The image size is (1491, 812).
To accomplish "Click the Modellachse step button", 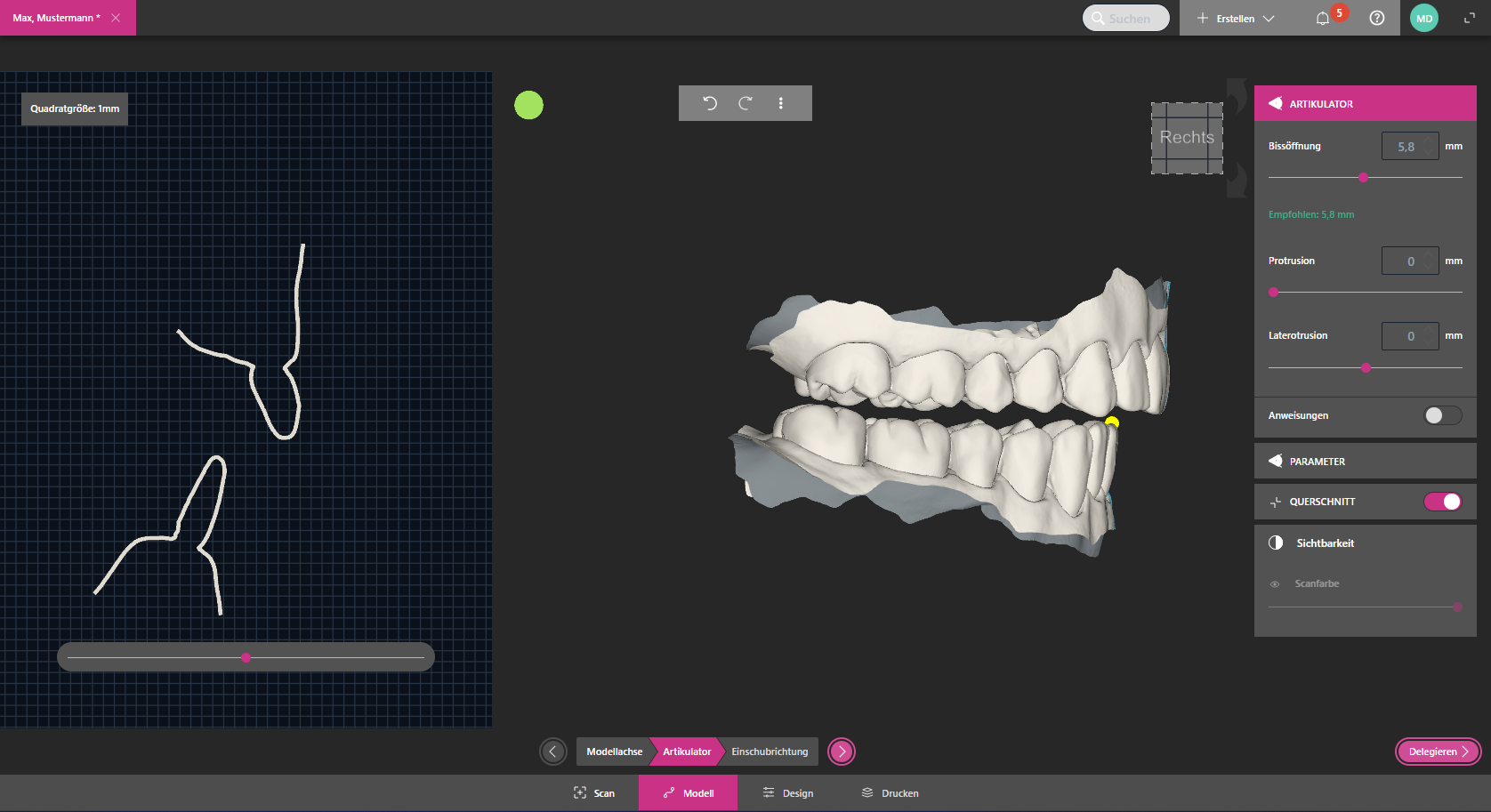I will point(614,752).
